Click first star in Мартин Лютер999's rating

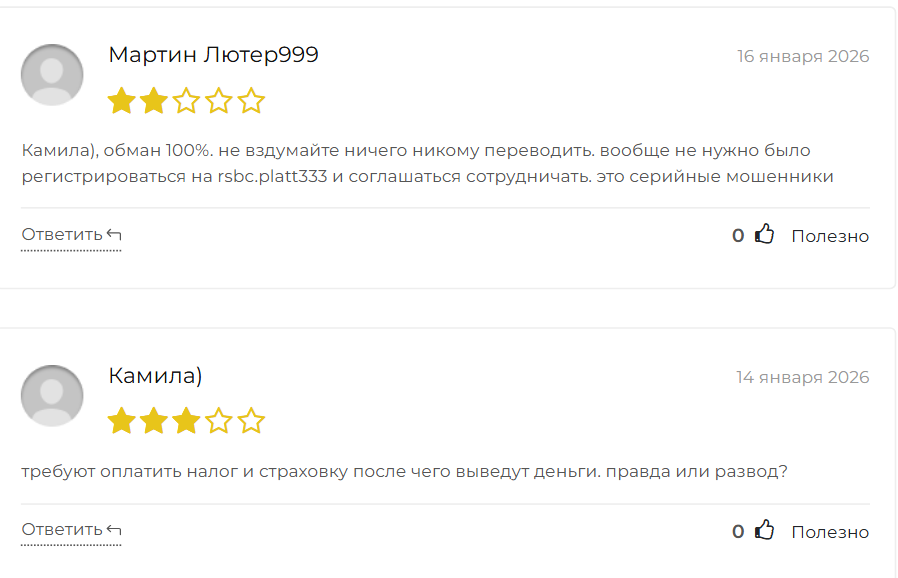pyautogui.click(x=122, y=101)
